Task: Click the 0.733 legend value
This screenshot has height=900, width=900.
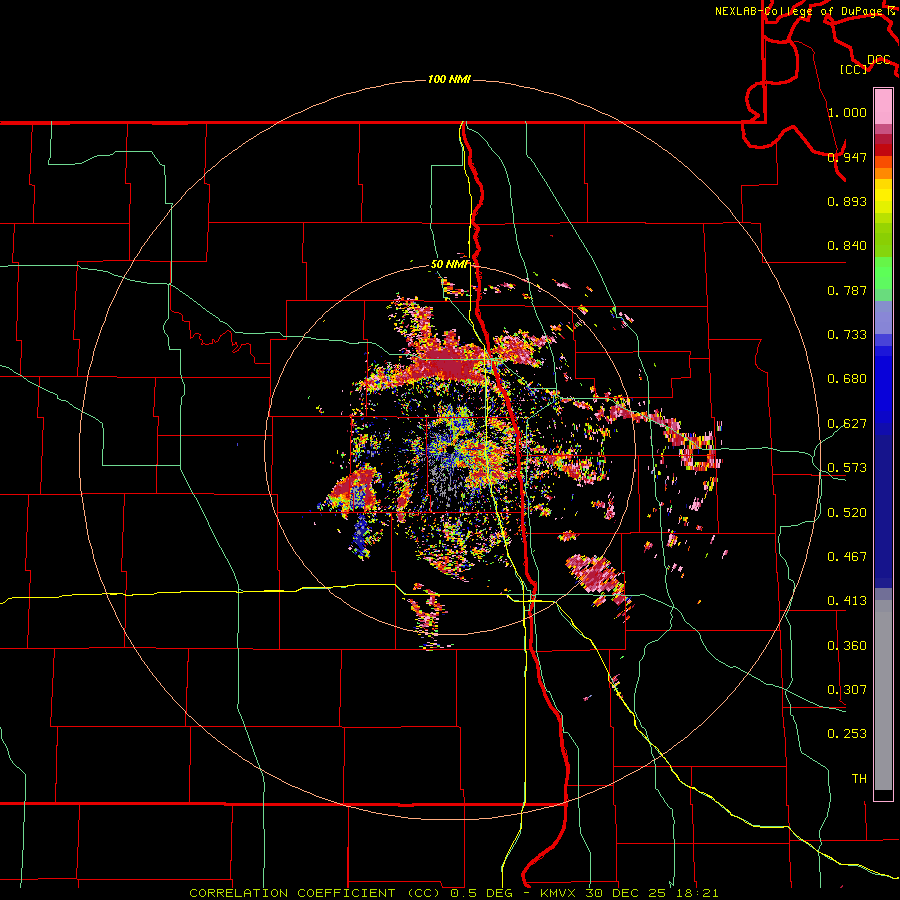Action: point(847,335)
